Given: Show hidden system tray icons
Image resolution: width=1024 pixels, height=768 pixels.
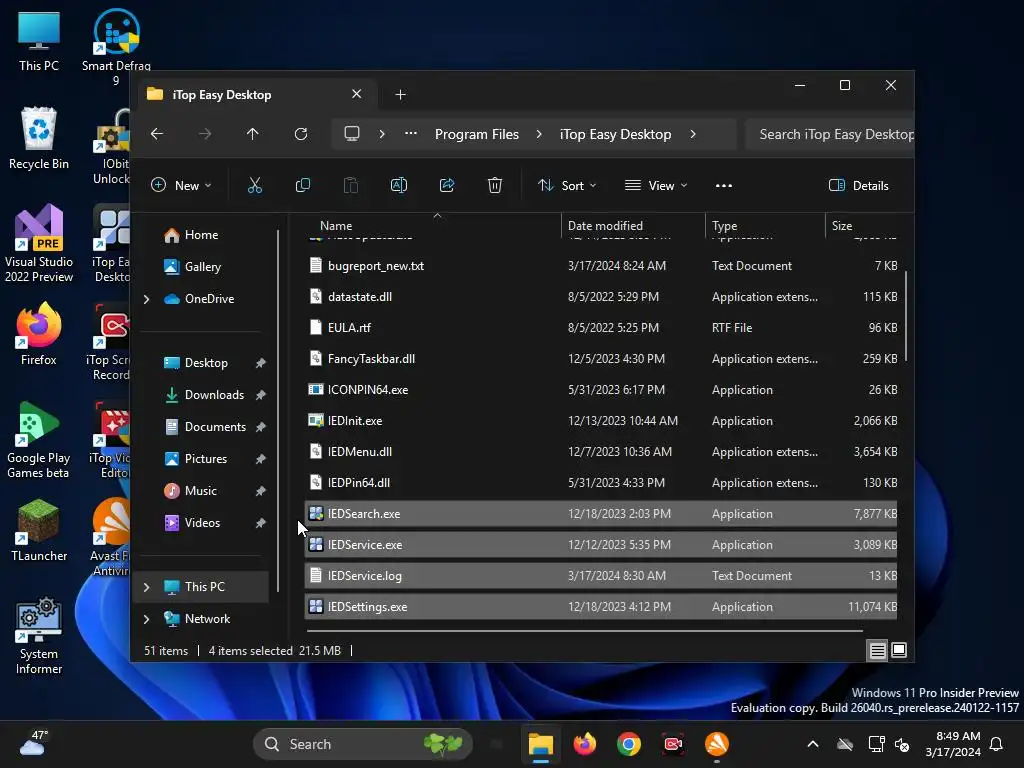Looking at the screenshot, I should (x=812, y=744).
